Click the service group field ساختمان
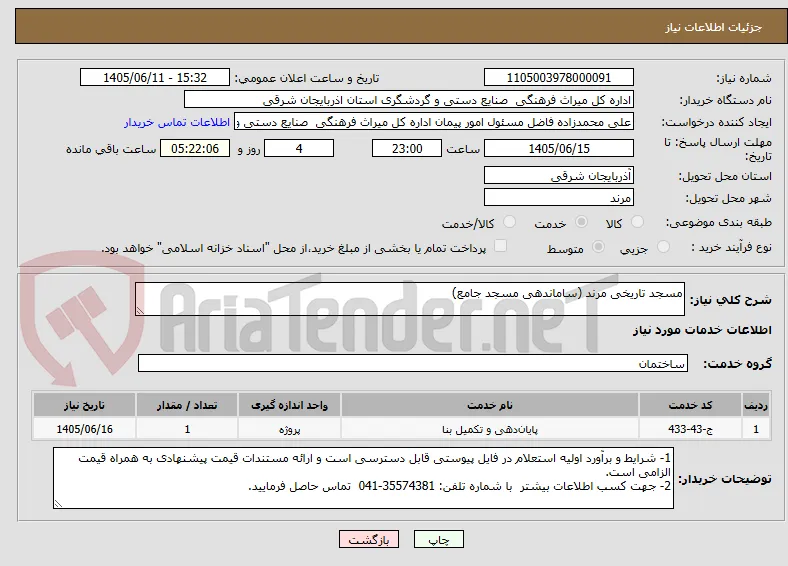This screenshot has width=788, height=566. coord(413,363)
